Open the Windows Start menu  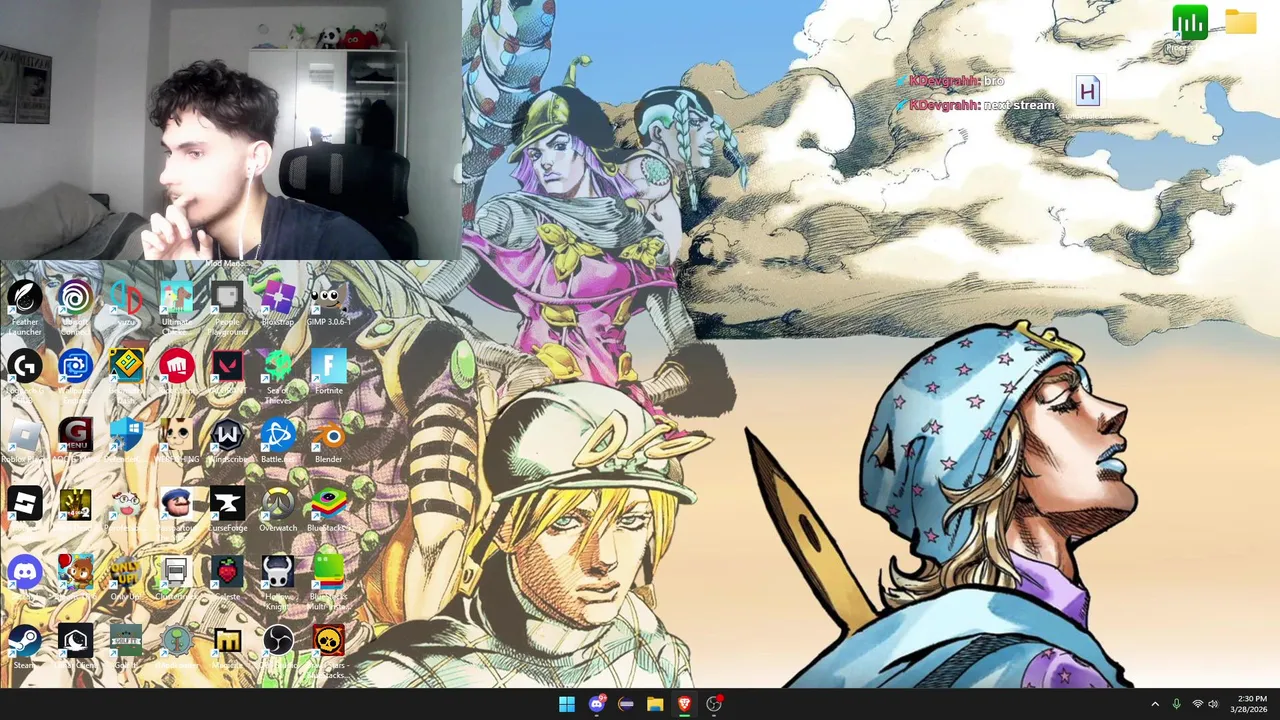coord(567,704)
